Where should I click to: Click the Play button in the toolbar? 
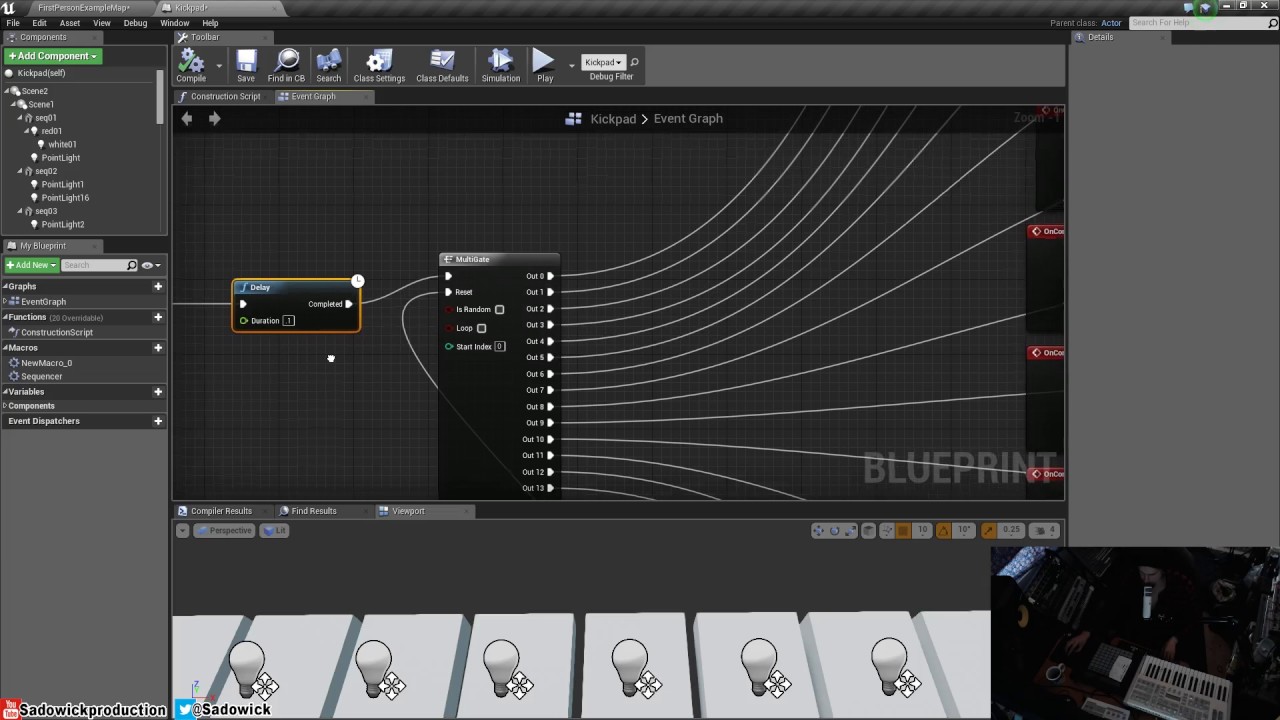point(544,63)
